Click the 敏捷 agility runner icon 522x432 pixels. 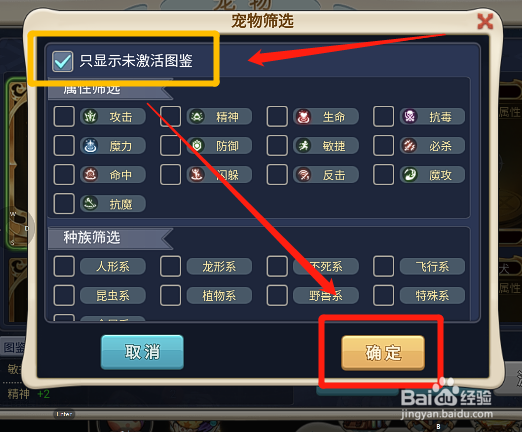pyautogui.click(x=303, y=145)
